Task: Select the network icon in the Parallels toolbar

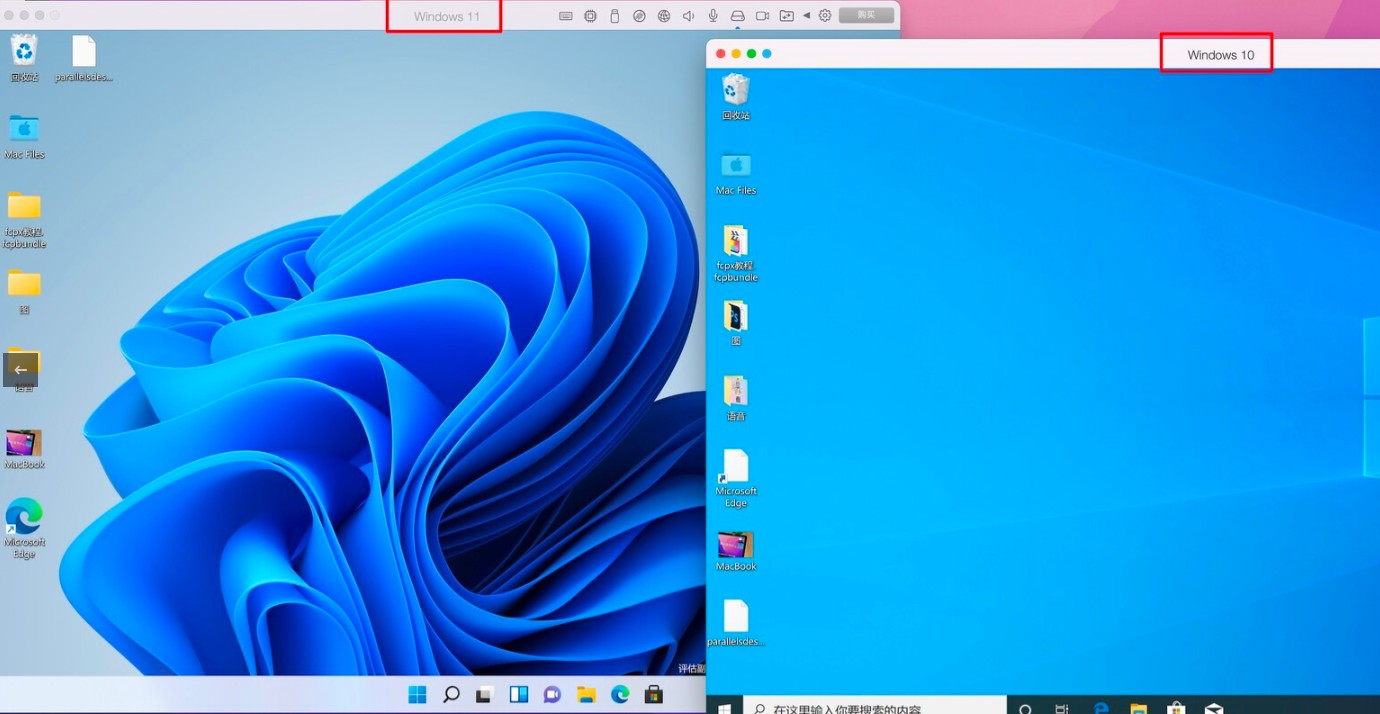Action: coord(663,15)
